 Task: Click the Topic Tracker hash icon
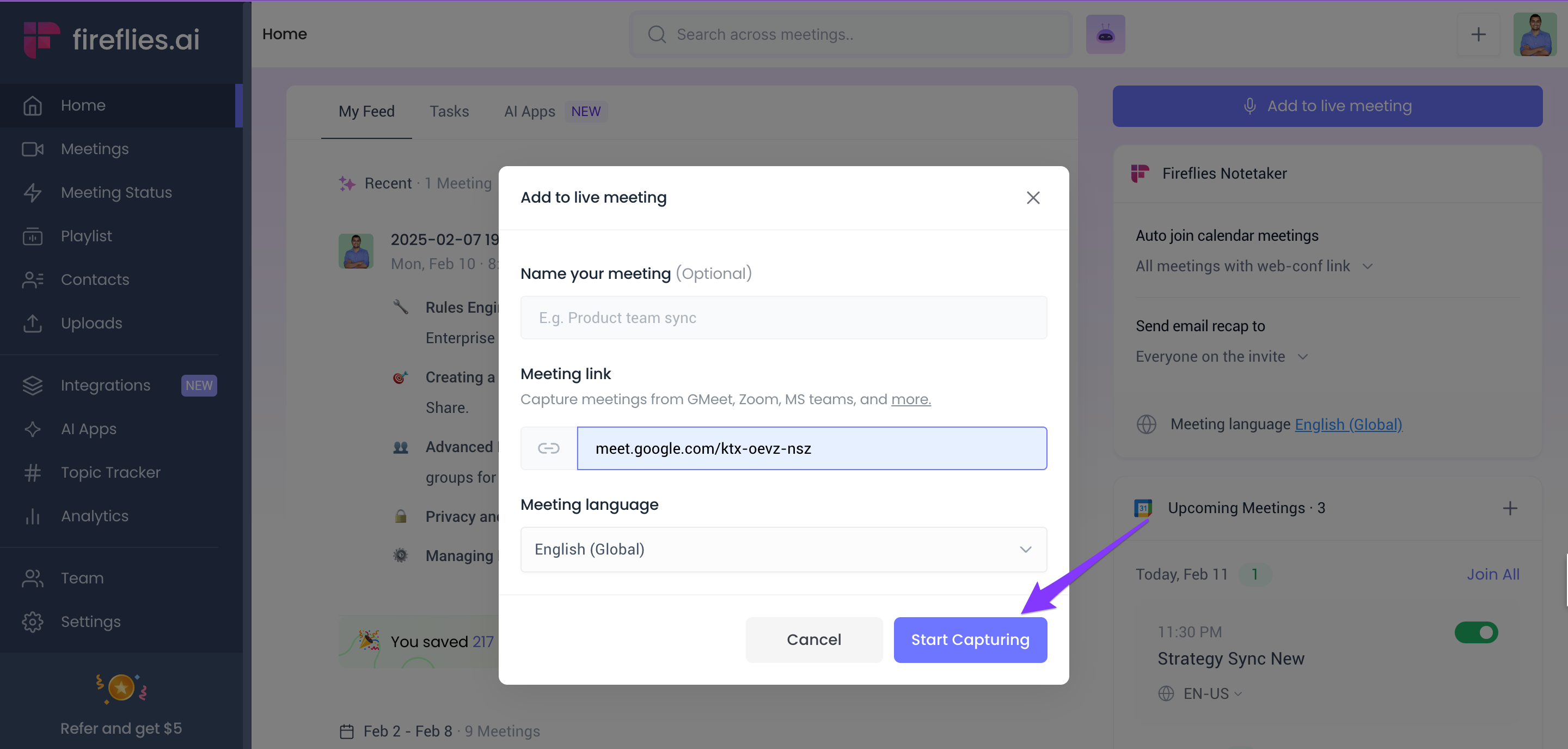point(32,472)
